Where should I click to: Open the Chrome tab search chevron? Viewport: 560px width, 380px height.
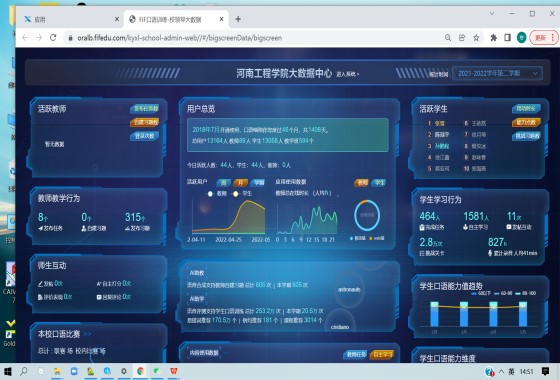point(492,14)
